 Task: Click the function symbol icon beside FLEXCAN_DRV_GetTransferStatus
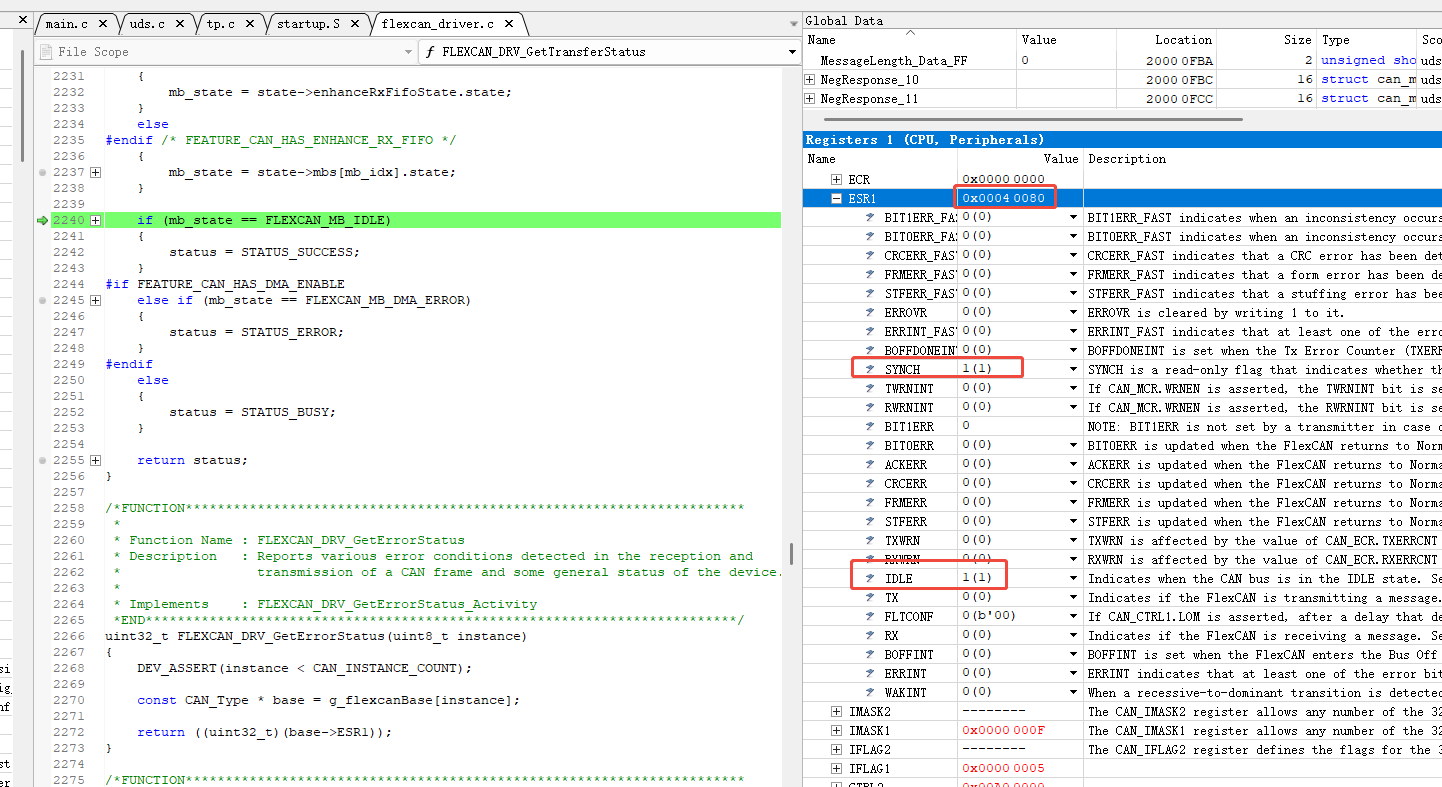tap(429, 52)
